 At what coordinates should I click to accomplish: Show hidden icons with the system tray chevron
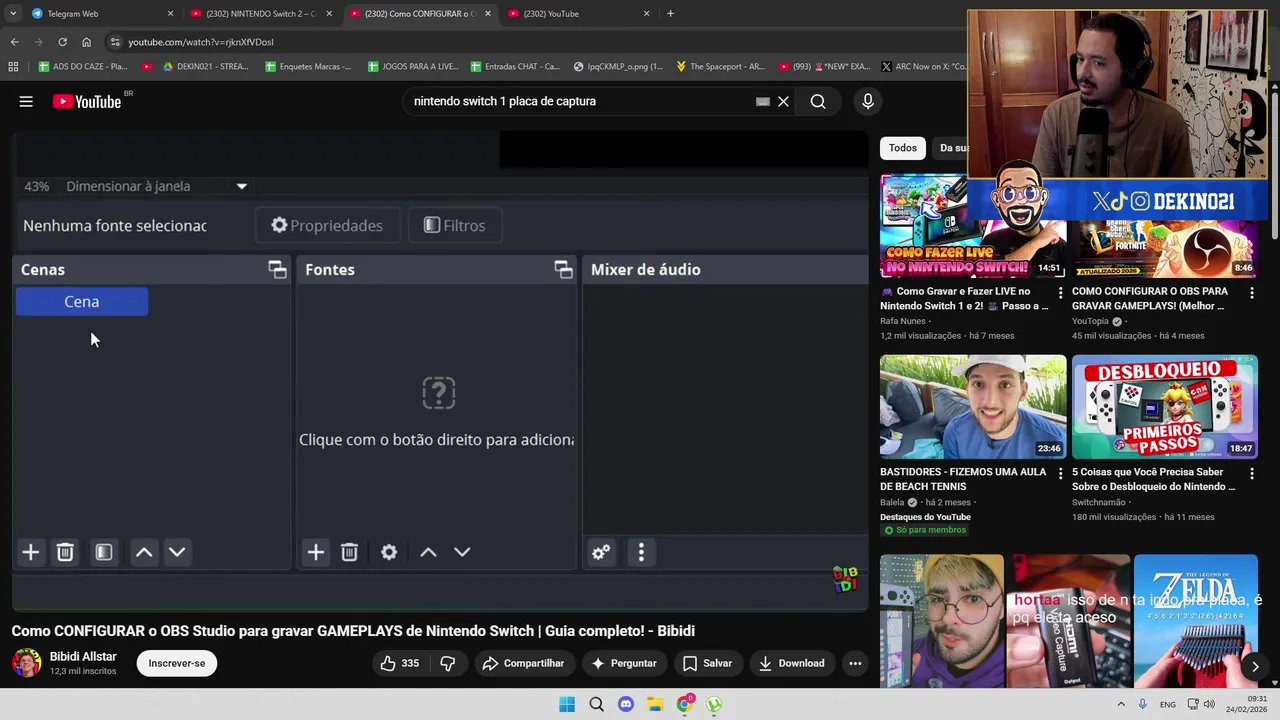1120,704
